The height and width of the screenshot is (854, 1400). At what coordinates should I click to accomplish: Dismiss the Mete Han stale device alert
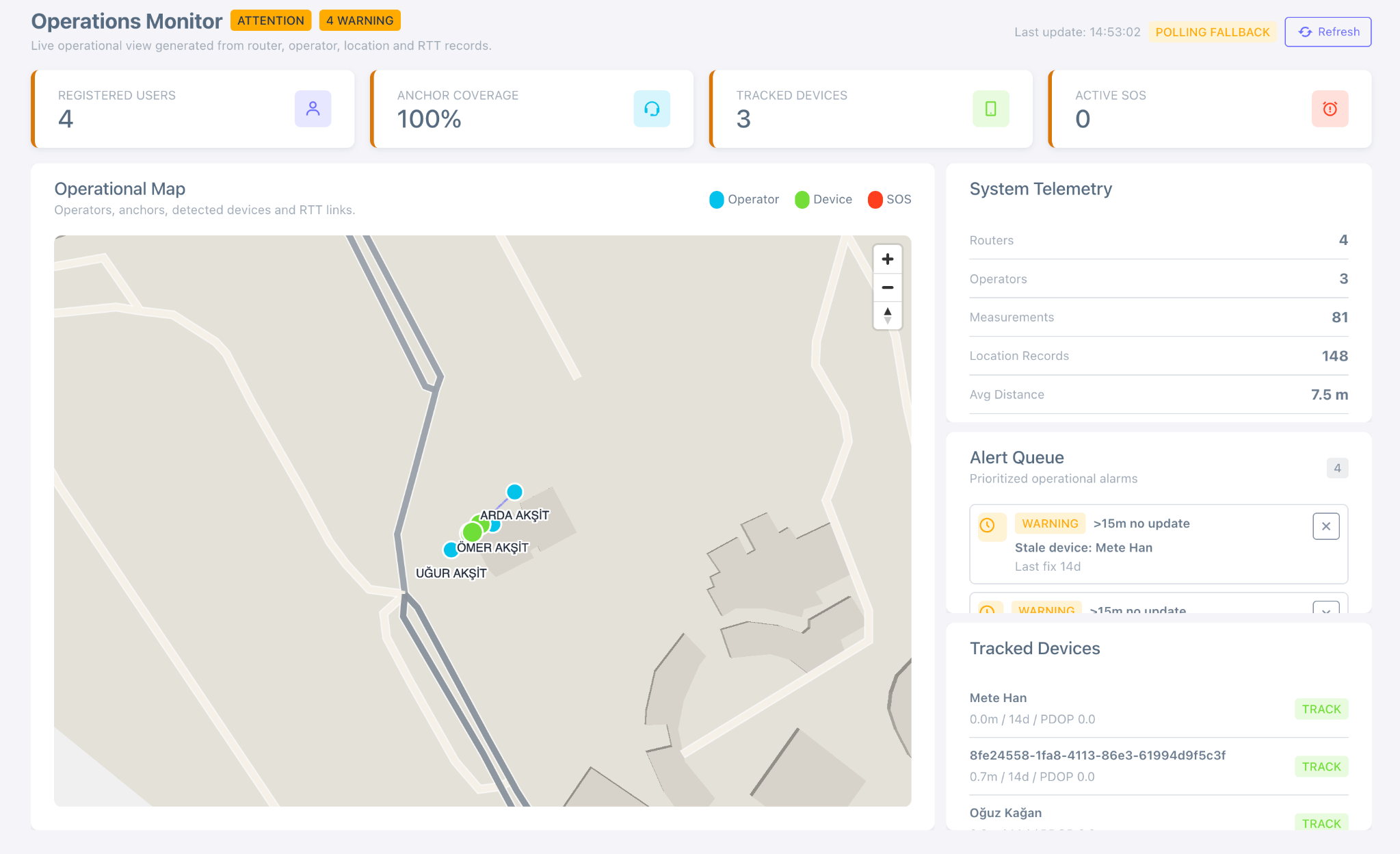1325,526
